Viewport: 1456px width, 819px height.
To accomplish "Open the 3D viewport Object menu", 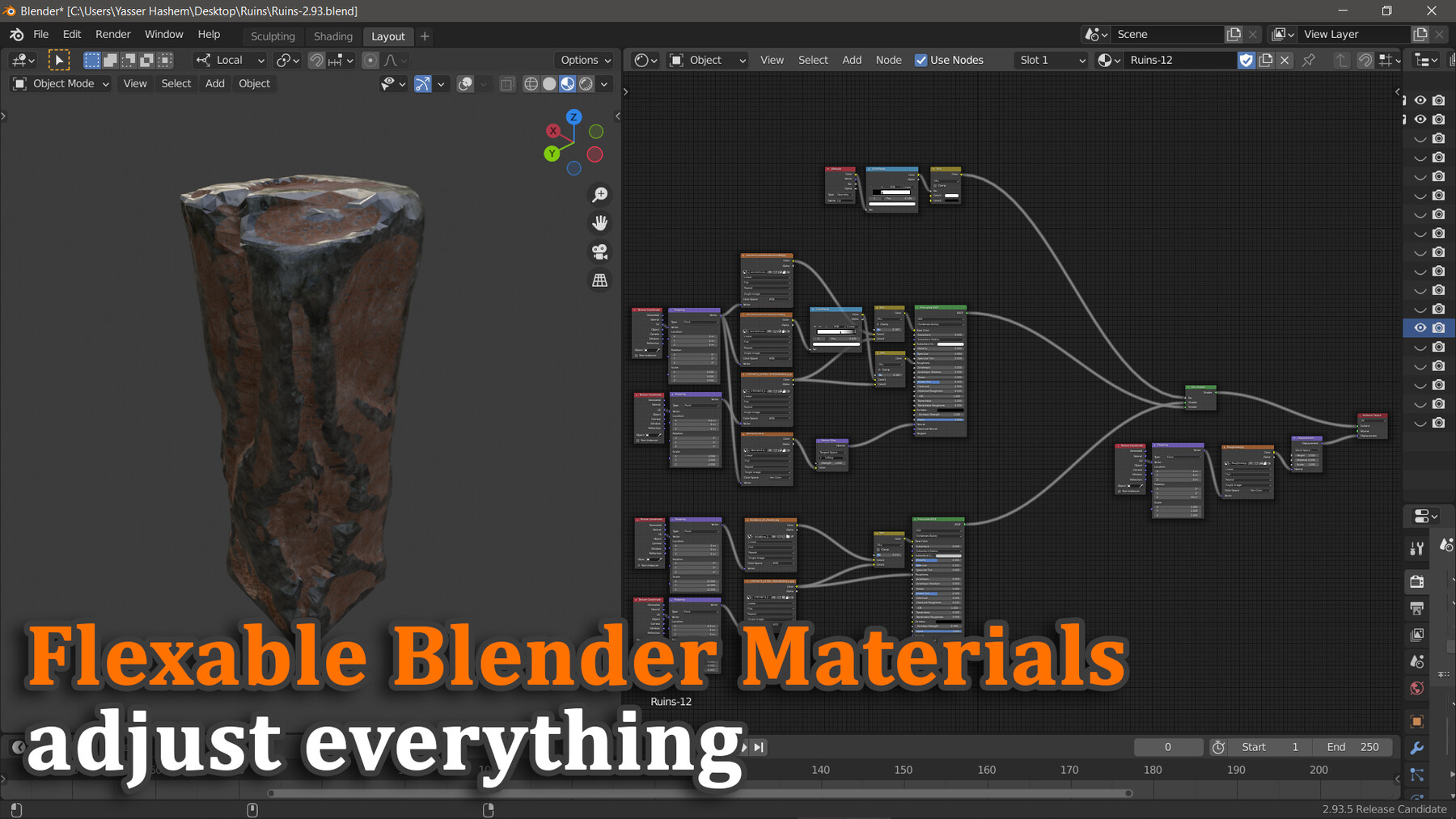I will [254, 83].
